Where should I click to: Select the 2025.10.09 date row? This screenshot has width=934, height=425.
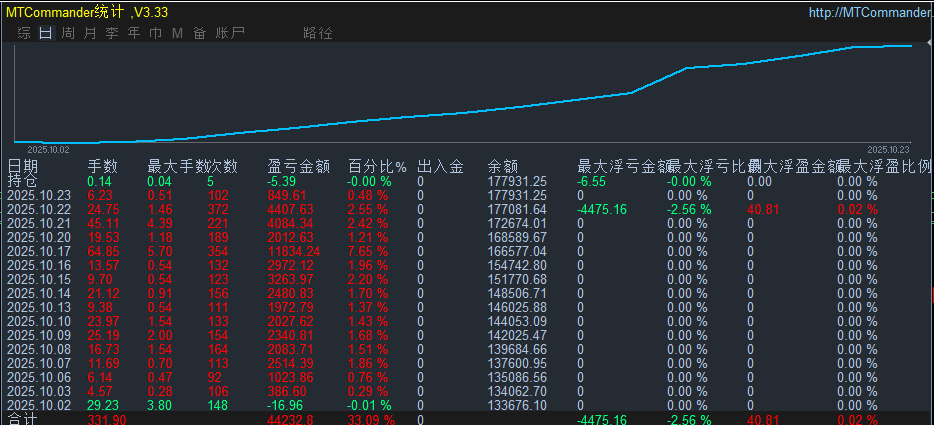click(x=39, y=336)
